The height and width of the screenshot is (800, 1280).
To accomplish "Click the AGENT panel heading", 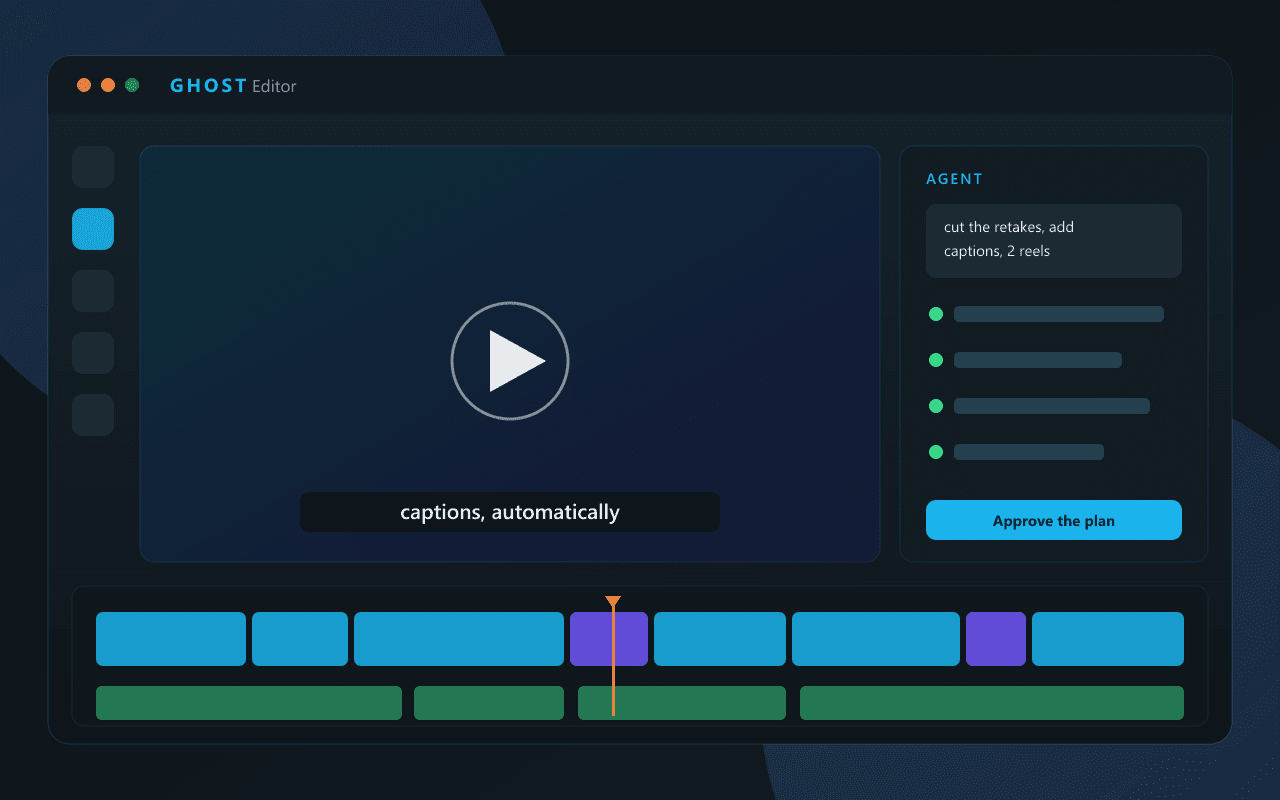I will [x=955, y=179].
